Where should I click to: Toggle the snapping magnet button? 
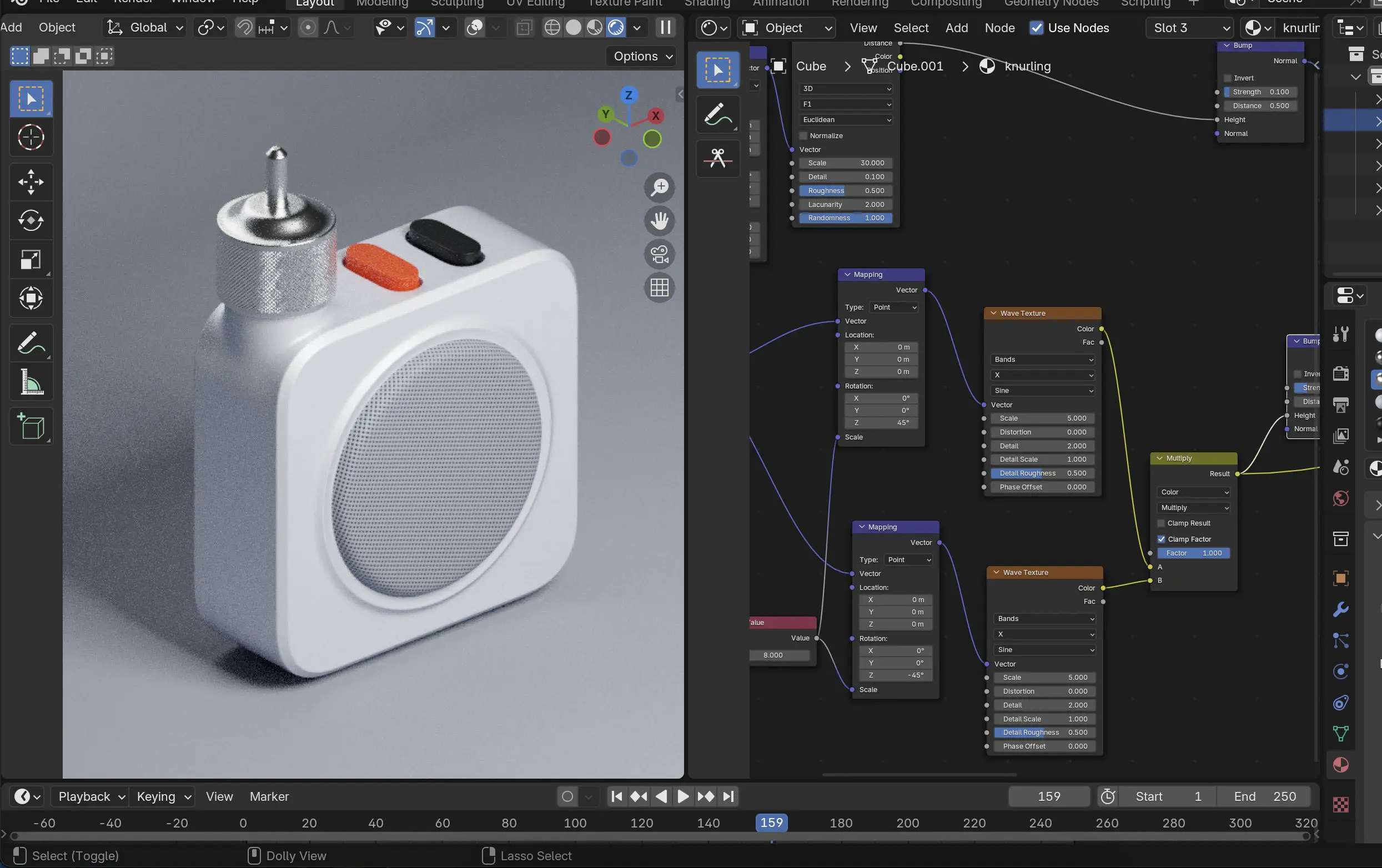click(x=245, y=28)
